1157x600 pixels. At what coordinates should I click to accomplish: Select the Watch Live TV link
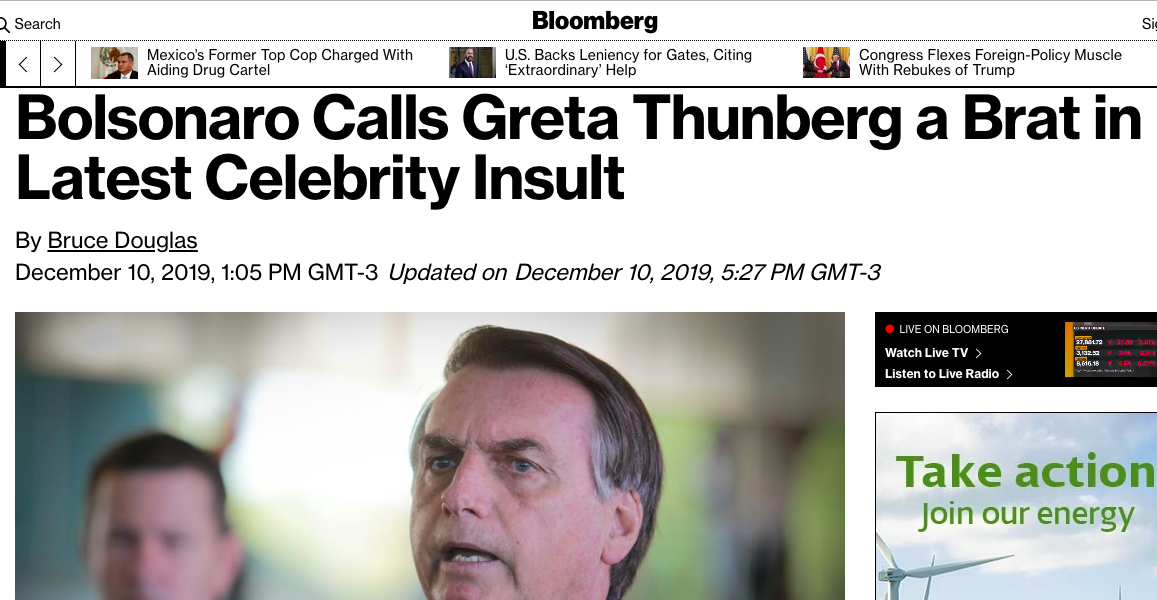(x=927, y=353)
